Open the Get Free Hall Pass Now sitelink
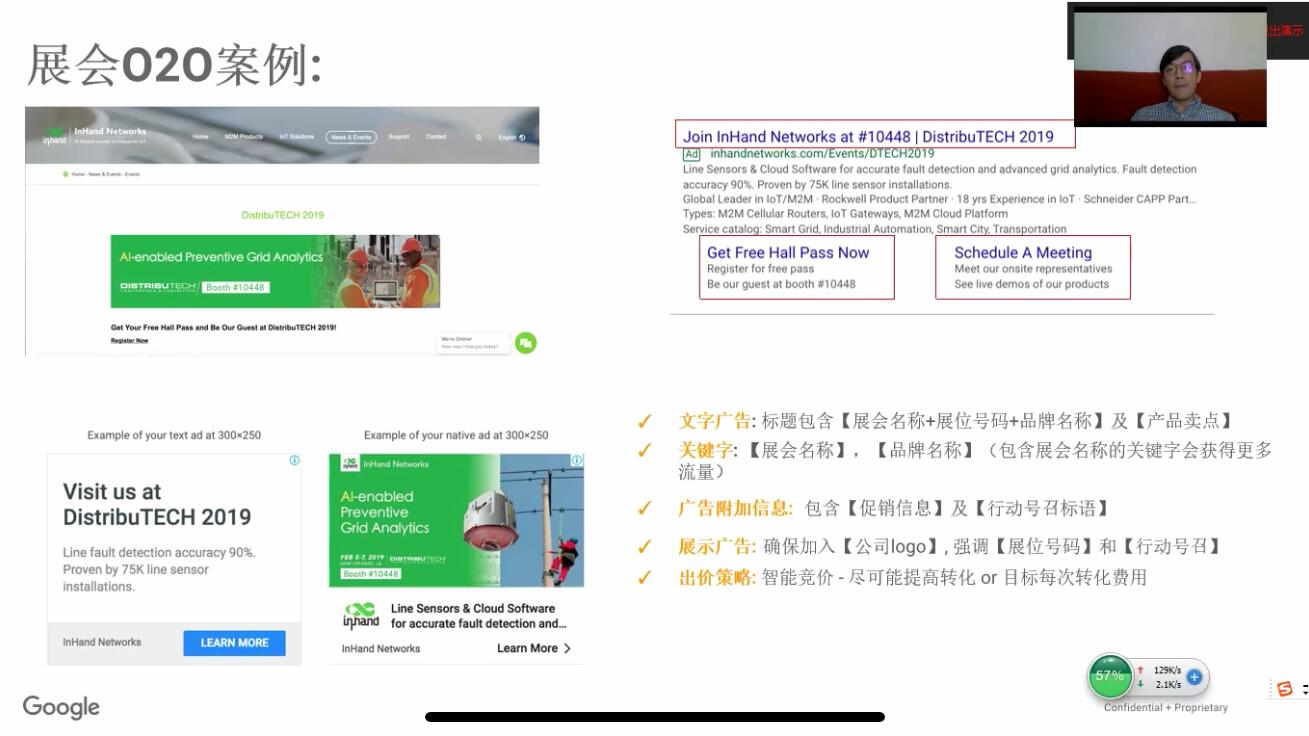Viewport: 1309px width, 736px height. pos(788,253)
